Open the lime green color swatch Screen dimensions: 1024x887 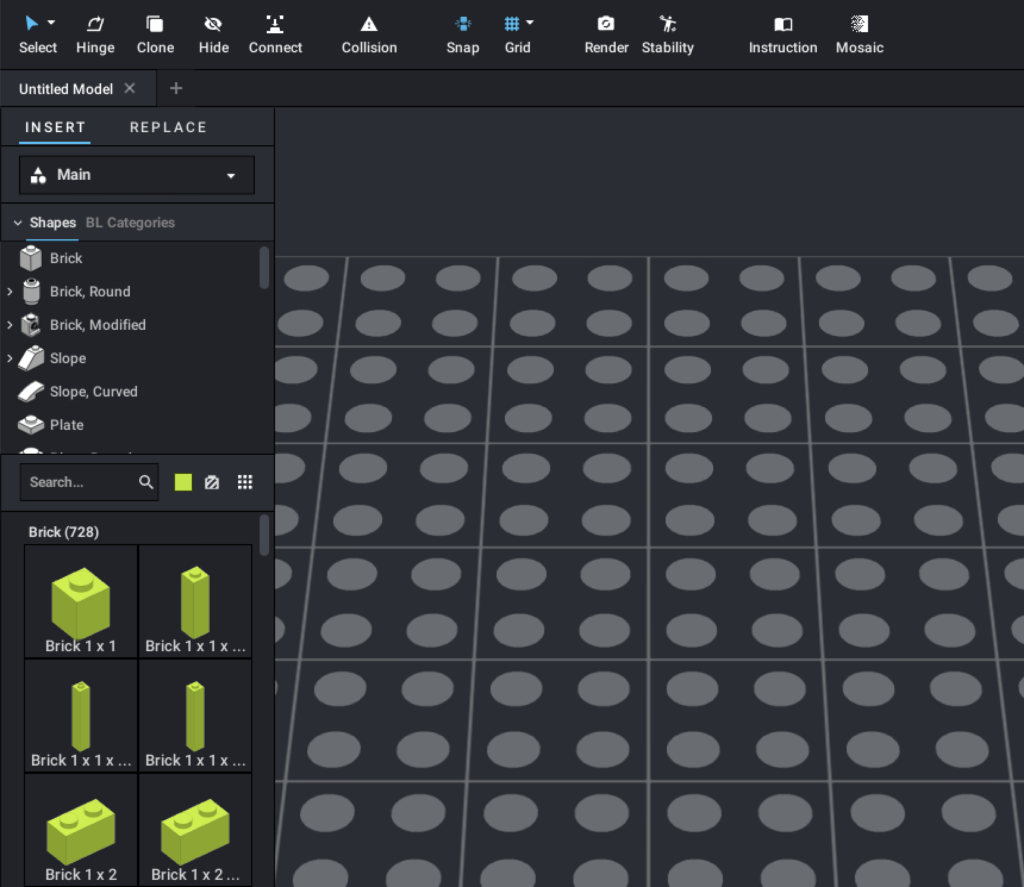(183, 482)
